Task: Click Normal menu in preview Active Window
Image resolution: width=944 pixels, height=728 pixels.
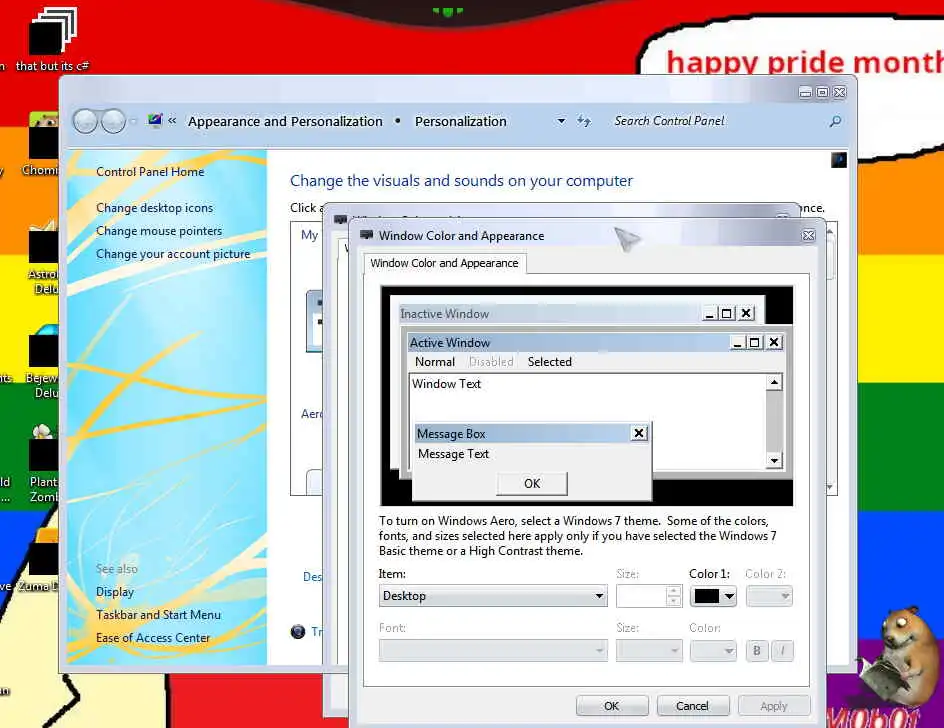Action: [435, 362]
